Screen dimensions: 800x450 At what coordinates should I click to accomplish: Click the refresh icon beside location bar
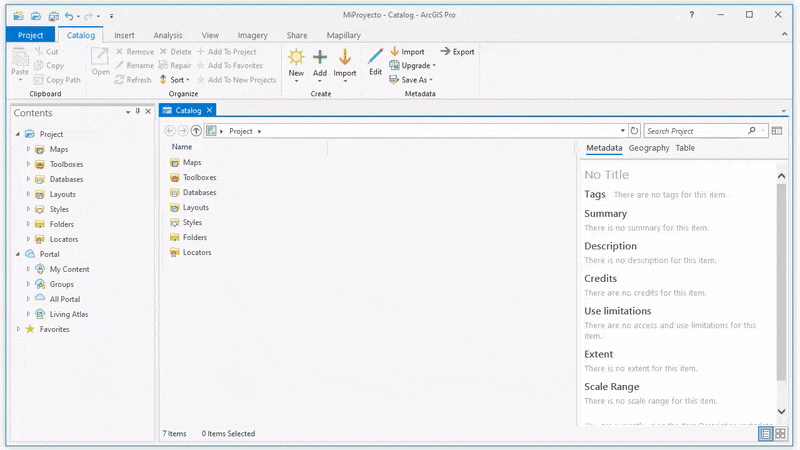coord(634,131)
